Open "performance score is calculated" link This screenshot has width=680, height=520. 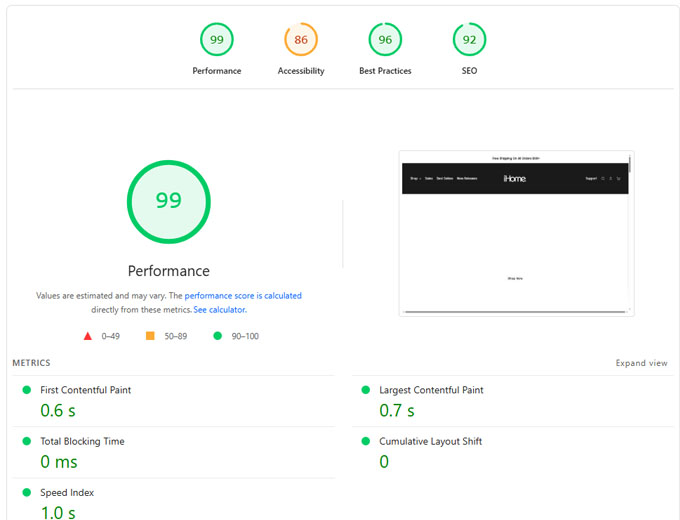(x=243, y=296)
